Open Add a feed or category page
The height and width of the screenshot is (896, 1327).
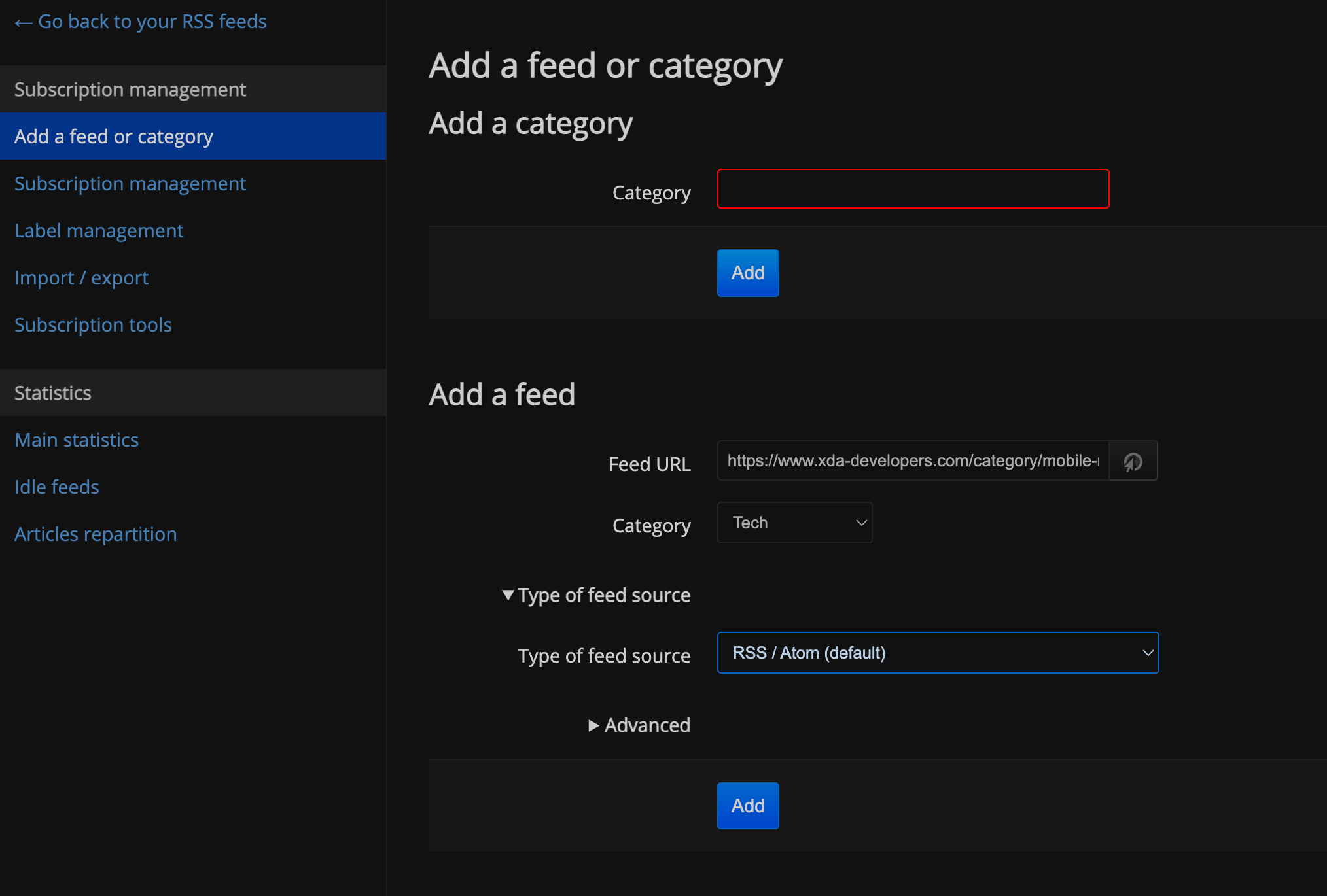(193, 136)
